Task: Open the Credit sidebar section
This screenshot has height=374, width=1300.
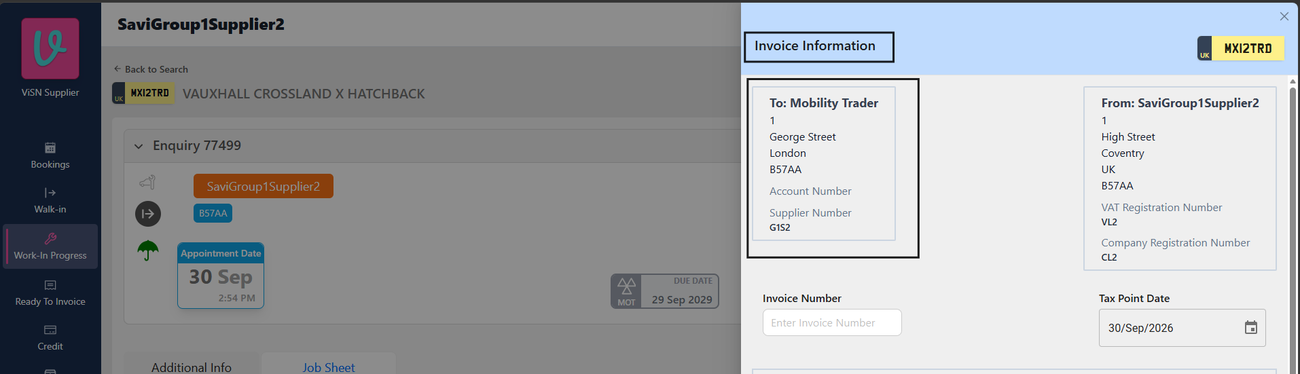Action: [50, 338]
